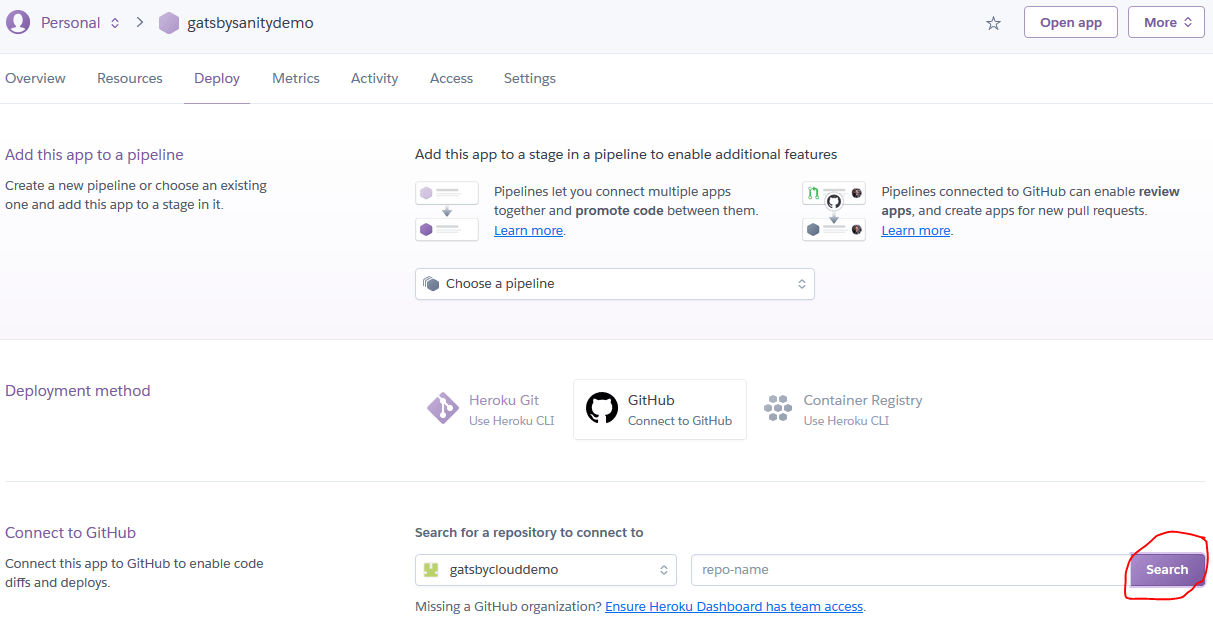Open the Access tab
Viewport: 1213px width, 626px height.
click(x=451, y=78)
